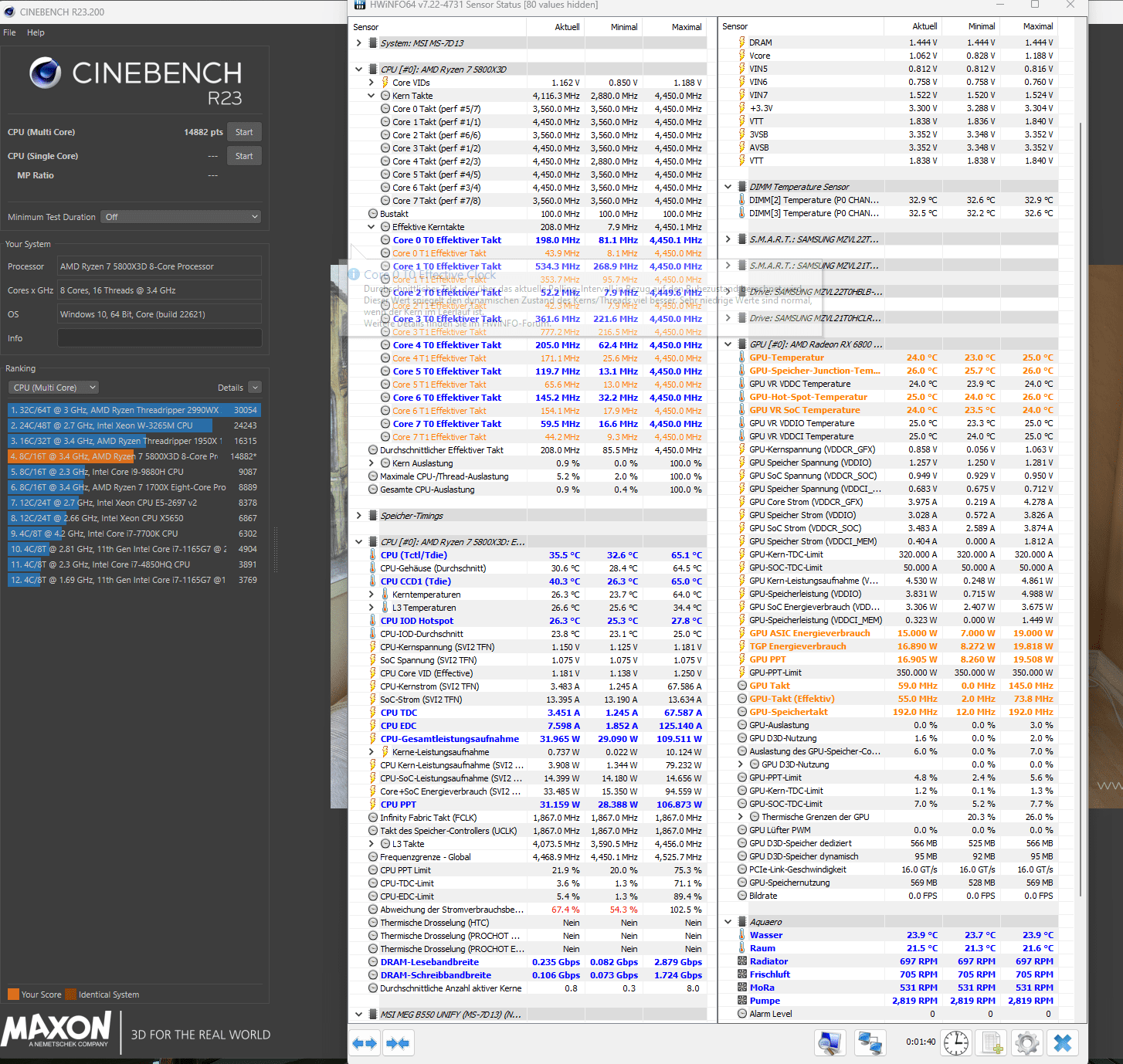The image size is (1123, 1064).
Task: Click the orange Your Score legend swatch
Action: (13, 995)
